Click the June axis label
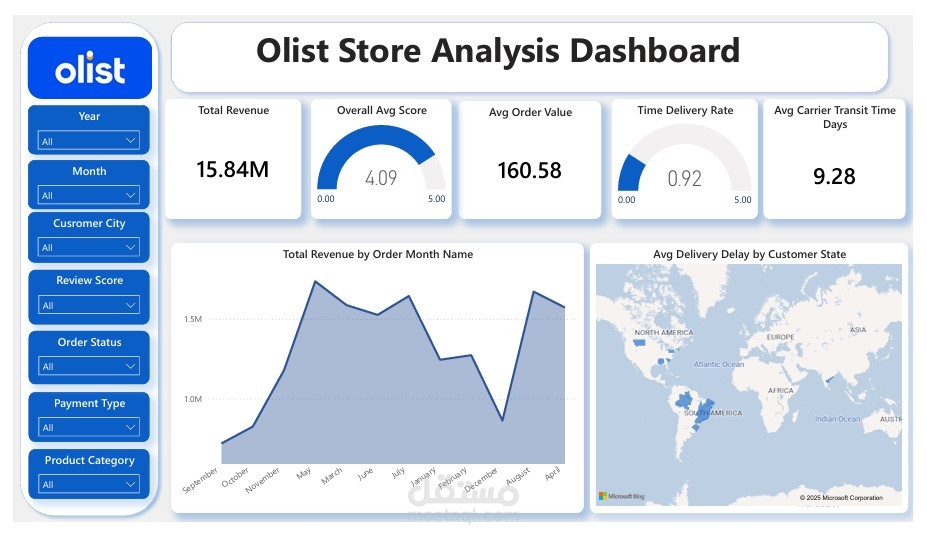 pyautogui.click(x=365, y=473)
